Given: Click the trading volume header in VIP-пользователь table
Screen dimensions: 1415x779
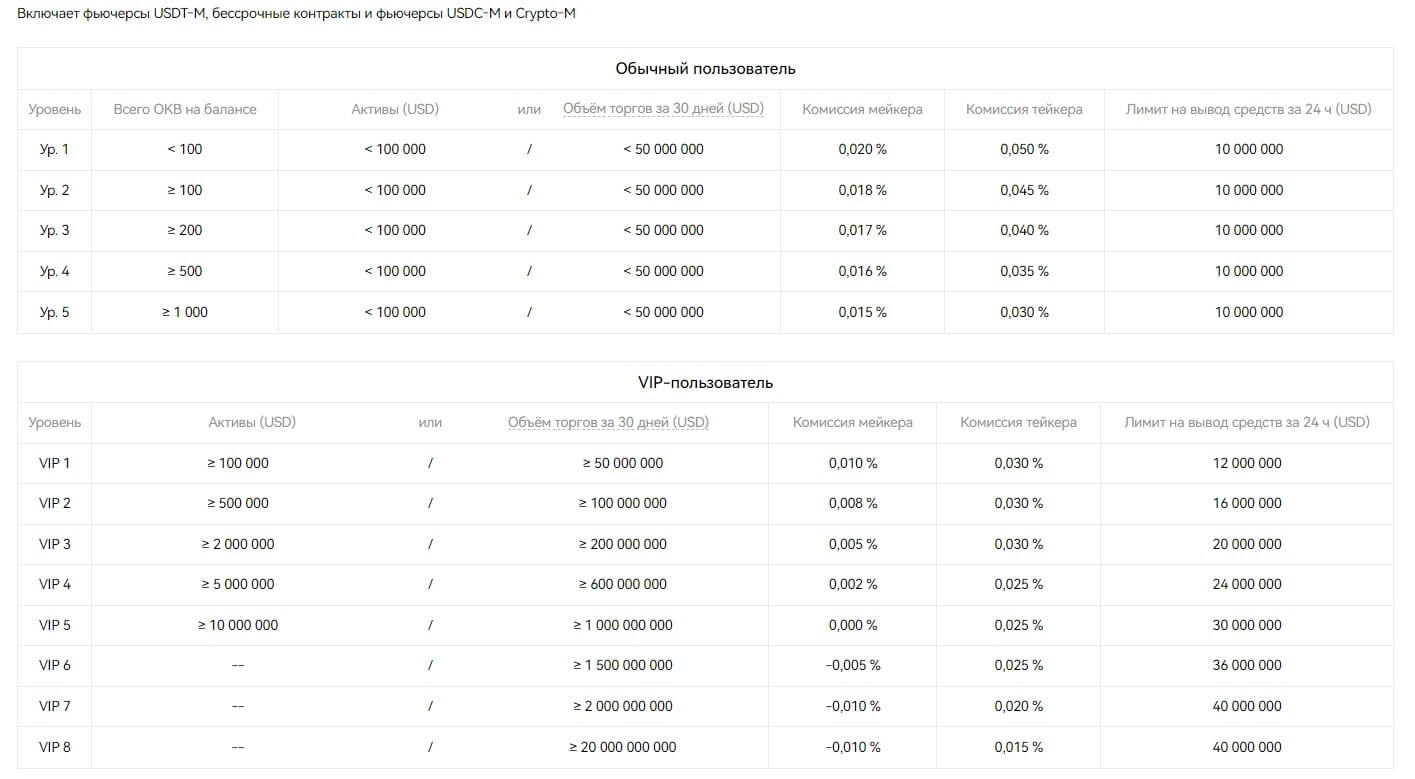Looking at the screenshot, I should tap(608, 422).
